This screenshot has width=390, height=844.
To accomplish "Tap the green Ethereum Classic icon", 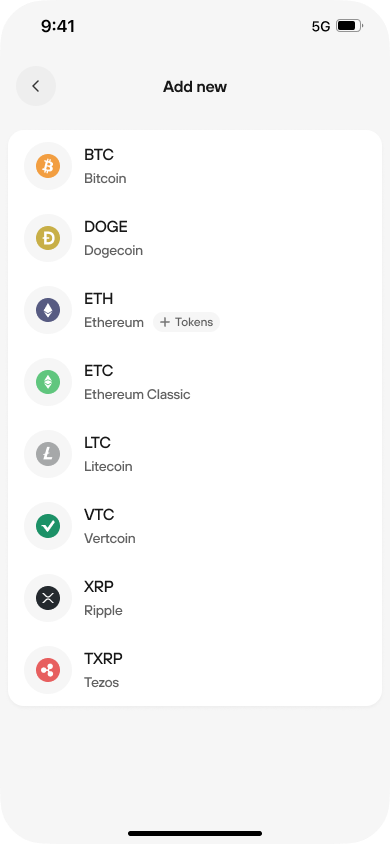I will [48, 382].
